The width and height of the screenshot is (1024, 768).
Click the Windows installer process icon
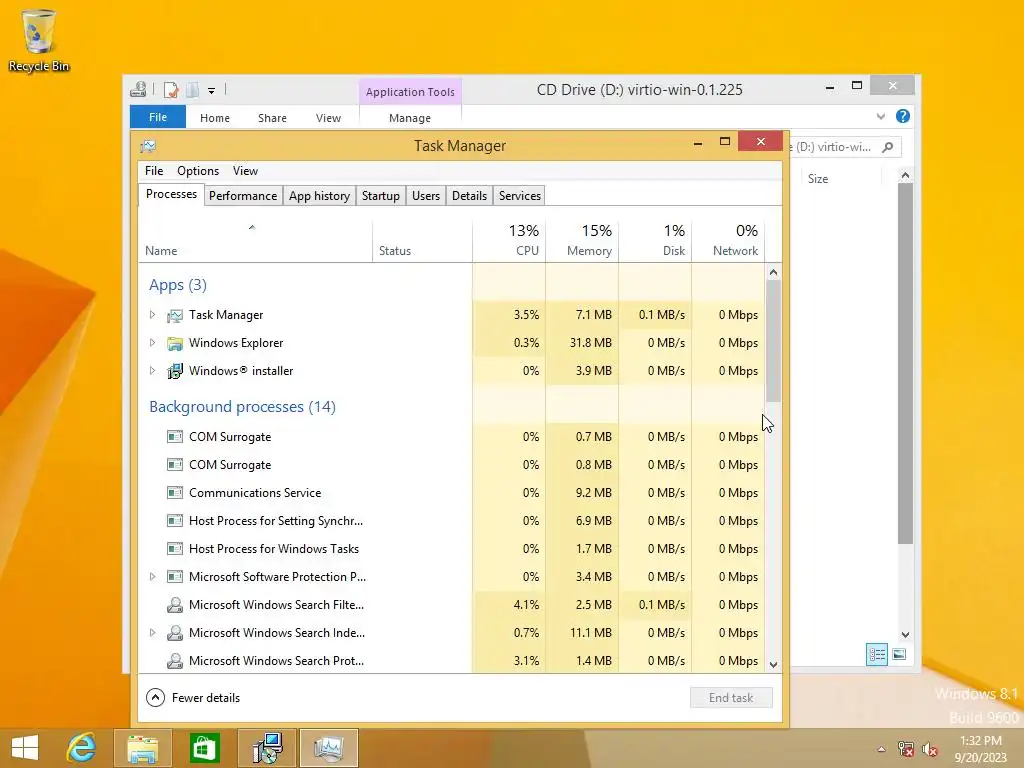pyautogui.click(x=174, y=372)
